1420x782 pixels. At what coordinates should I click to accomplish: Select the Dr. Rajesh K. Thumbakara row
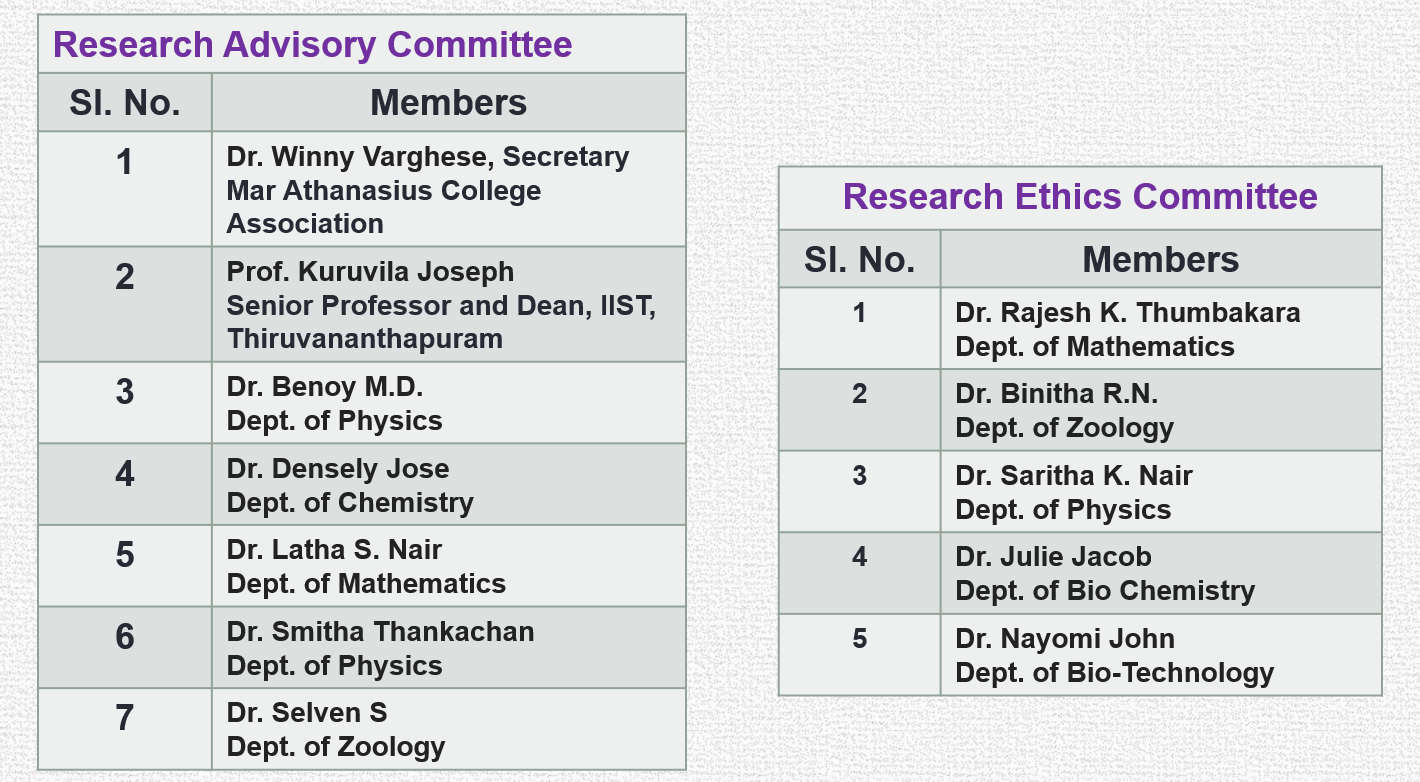coord(1080,330)
